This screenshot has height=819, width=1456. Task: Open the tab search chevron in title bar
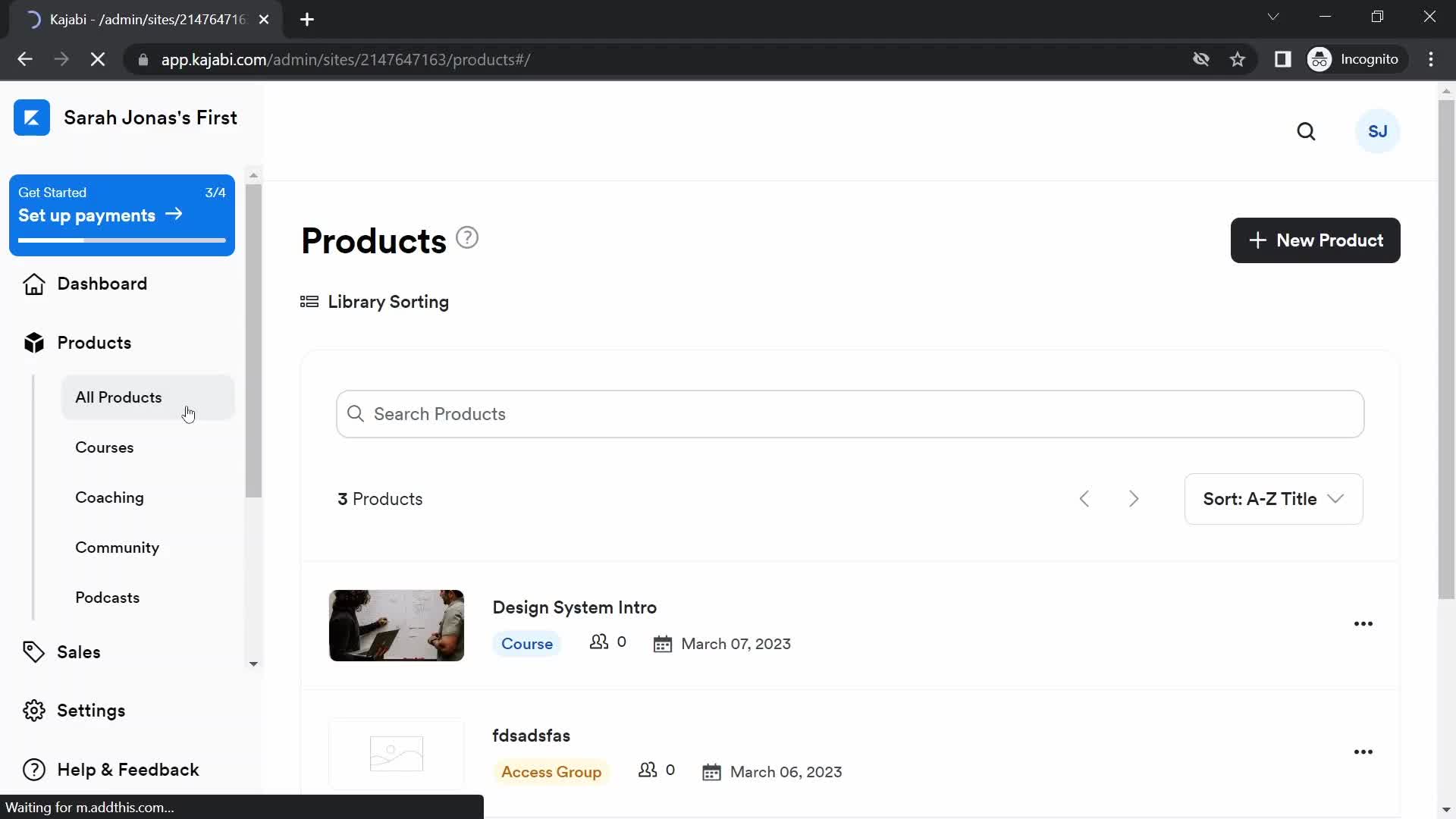click(x=1273, y=17)
